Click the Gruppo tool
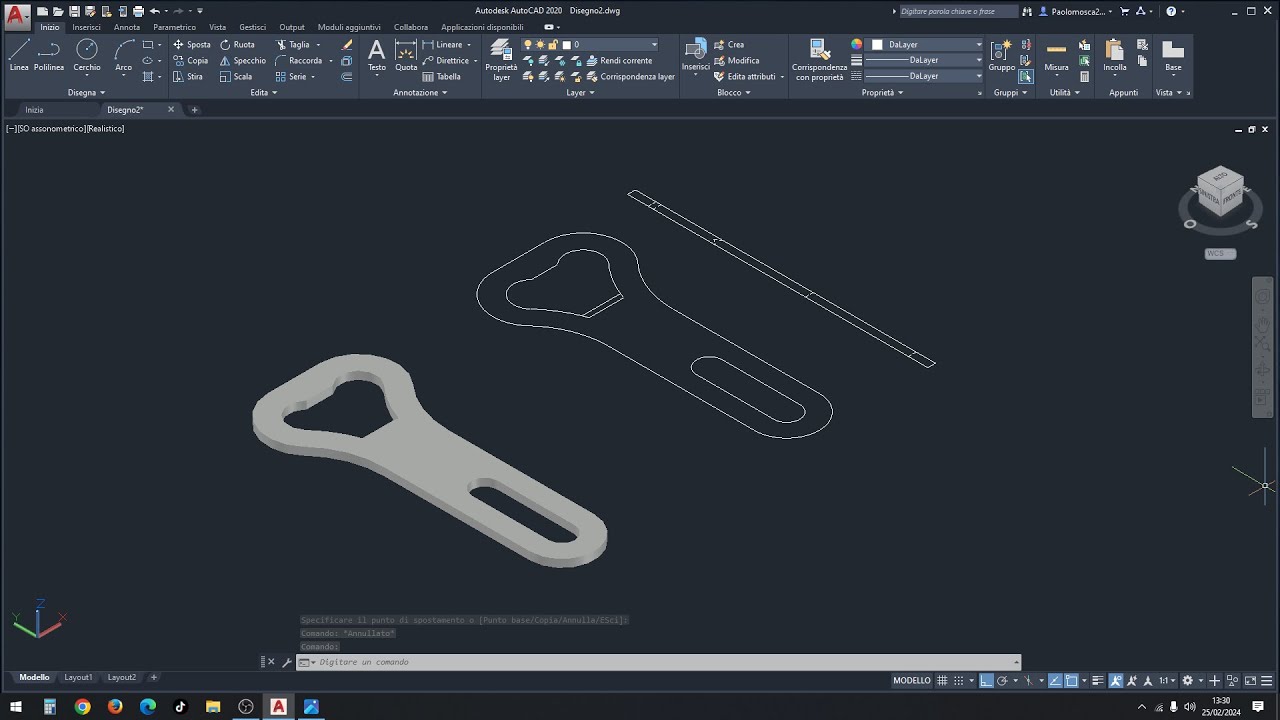The image size is (1280, 720). [1001, 55]
